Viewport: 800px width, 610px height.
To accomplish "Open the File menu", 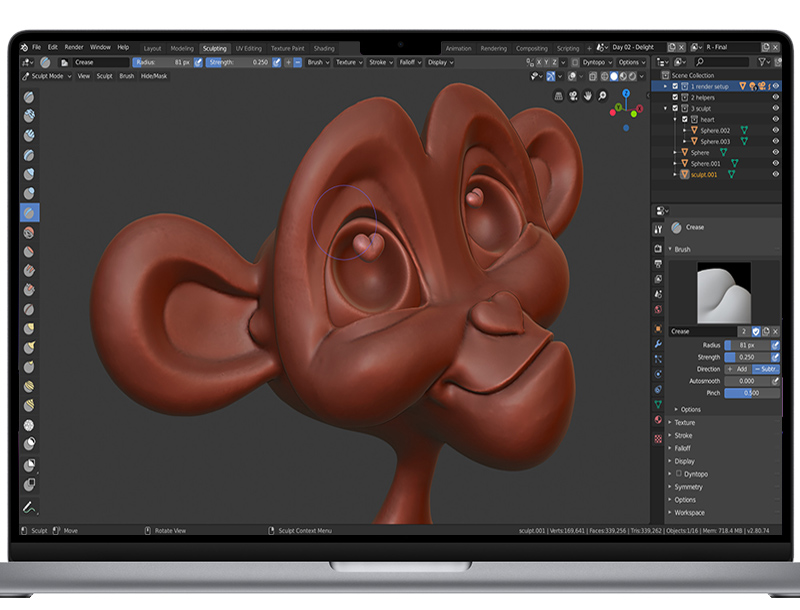I will coord(36,47).
